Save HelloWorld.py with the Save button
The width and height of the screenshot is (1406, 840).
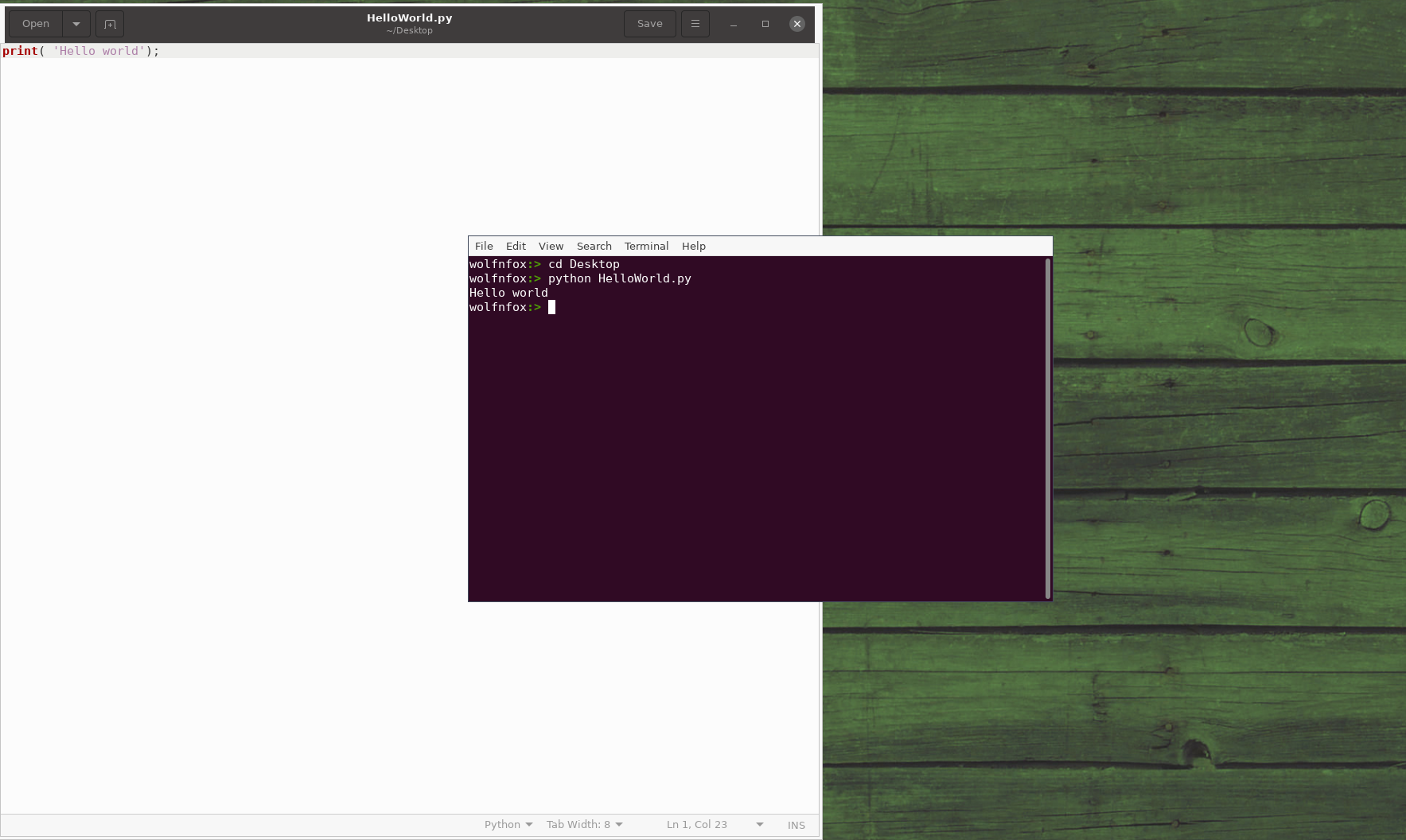pyautogui.click(x=649, y=24)
